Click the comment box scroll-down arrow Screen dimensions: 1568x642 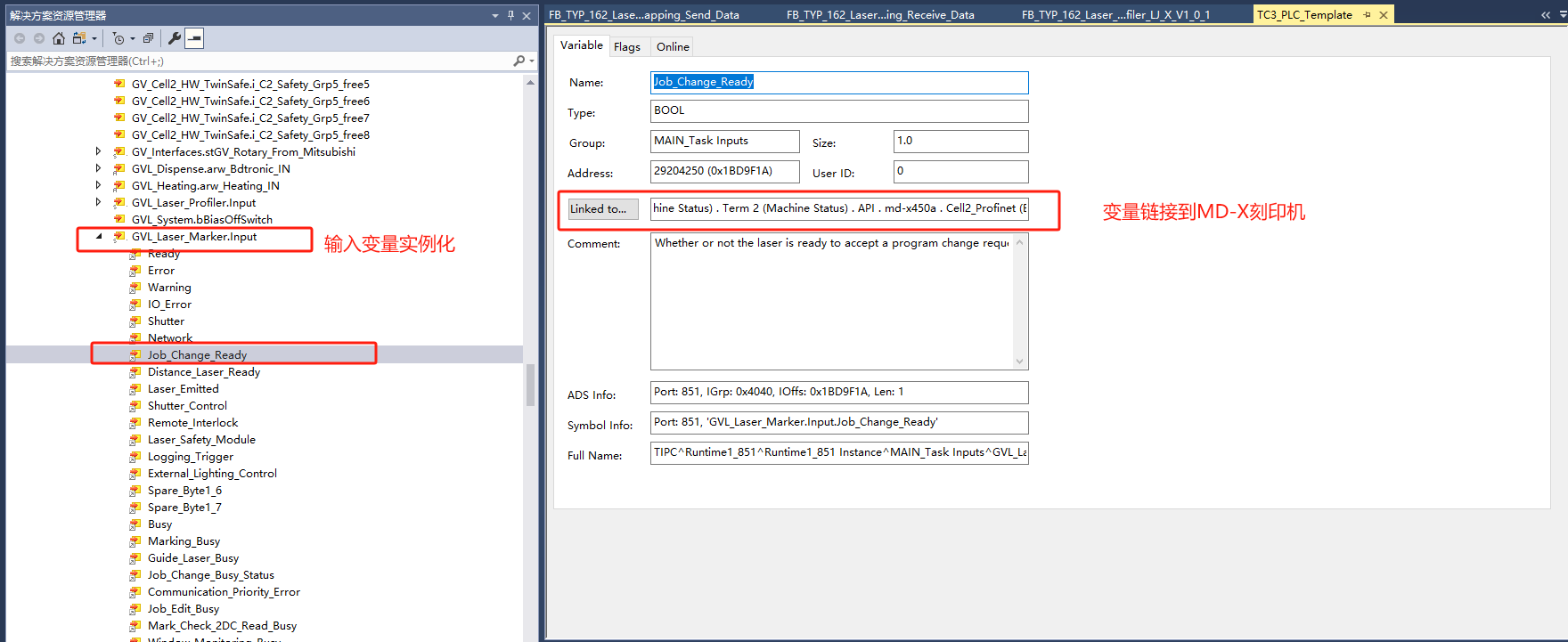click(x=1020, y=362)
